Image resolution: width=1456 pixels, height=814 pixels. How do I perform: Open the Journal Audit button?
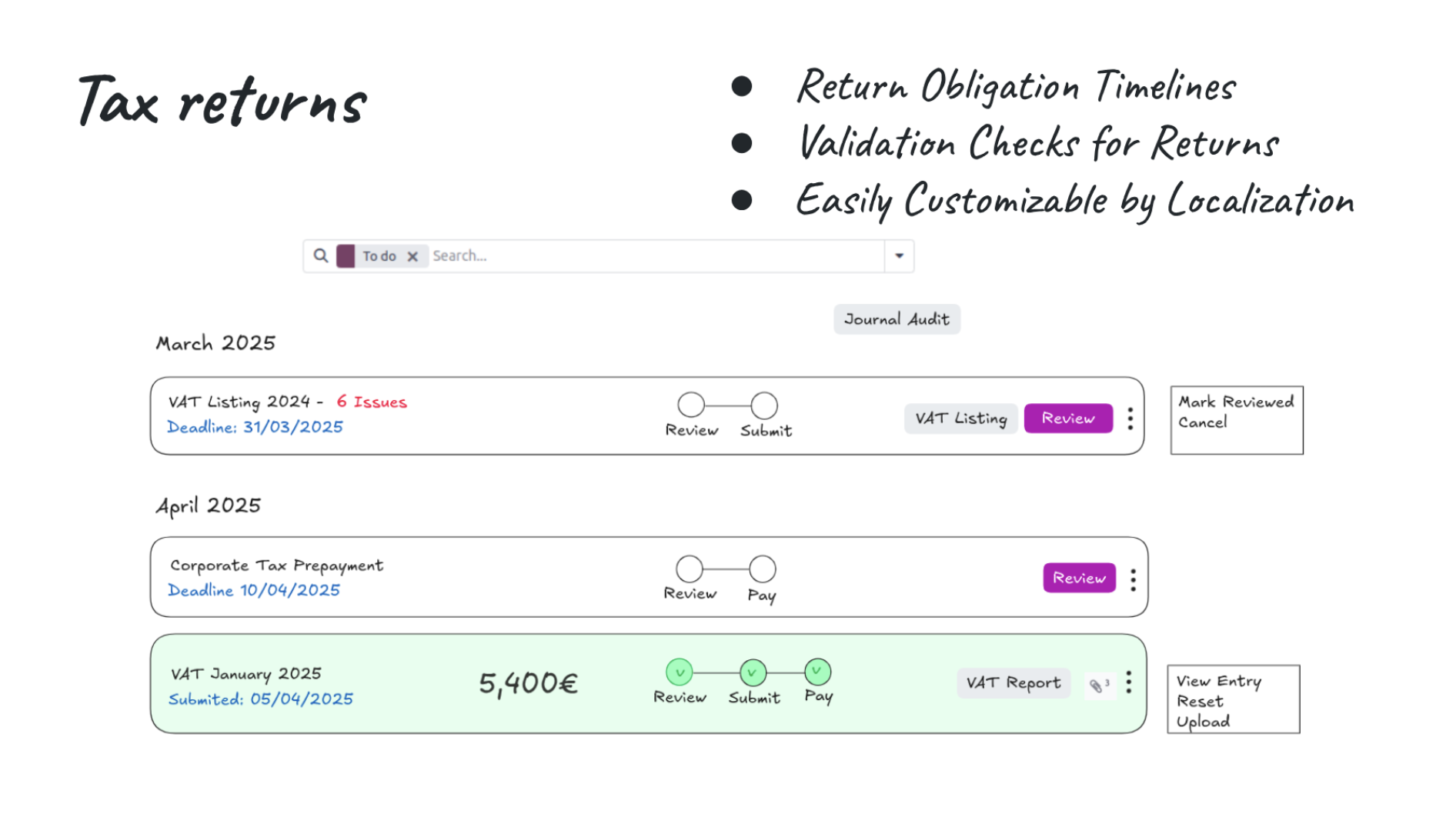click(x=897, y=319)
